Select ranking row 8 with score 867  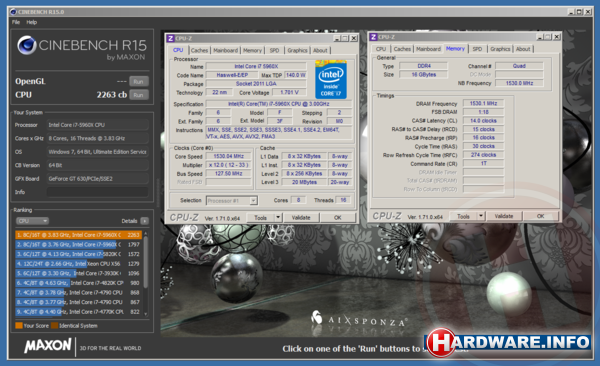tap(78, 302)
